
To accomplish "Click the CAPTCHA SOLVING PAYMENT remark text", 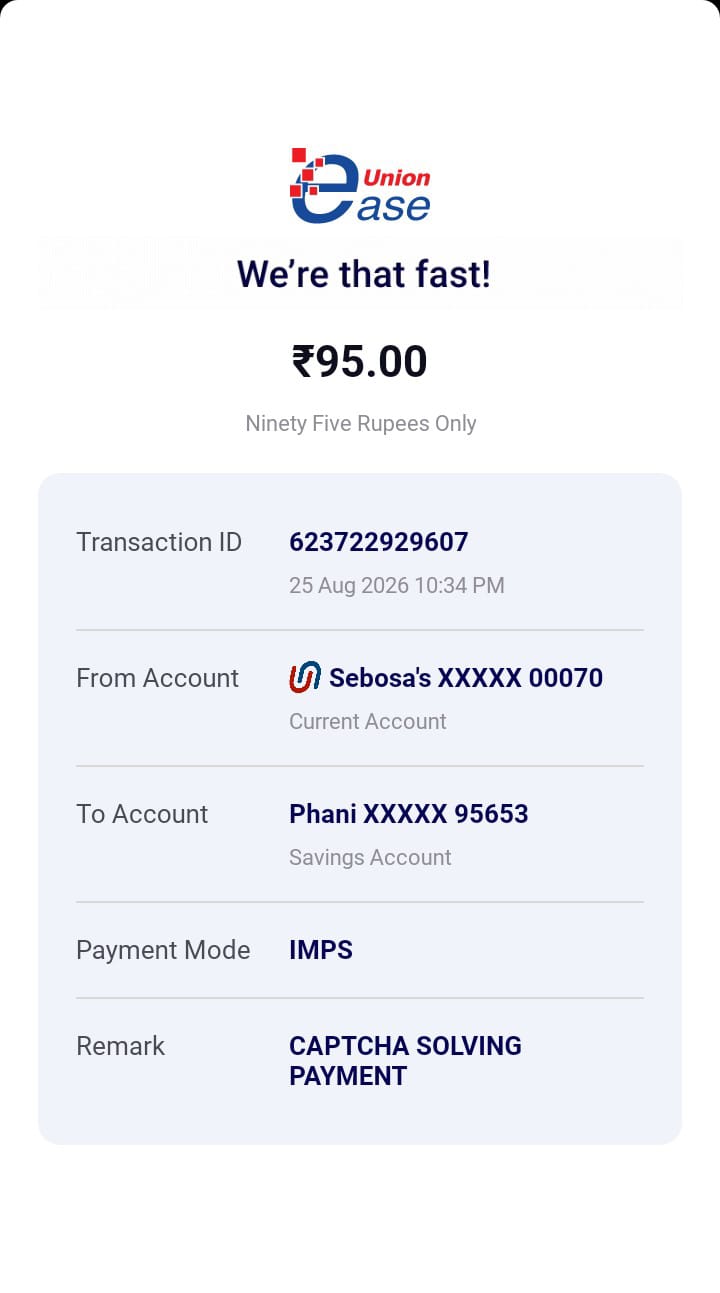I will point(405,1061).
